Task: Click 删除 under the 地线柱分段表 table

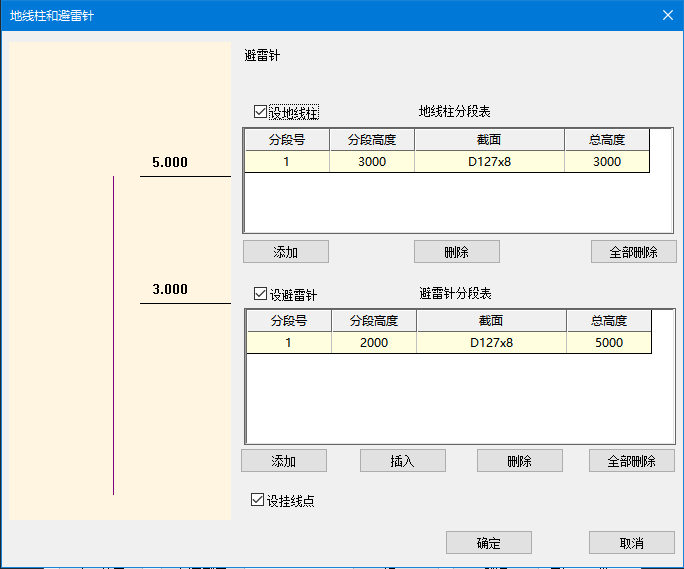Action: tap(457, 252)
